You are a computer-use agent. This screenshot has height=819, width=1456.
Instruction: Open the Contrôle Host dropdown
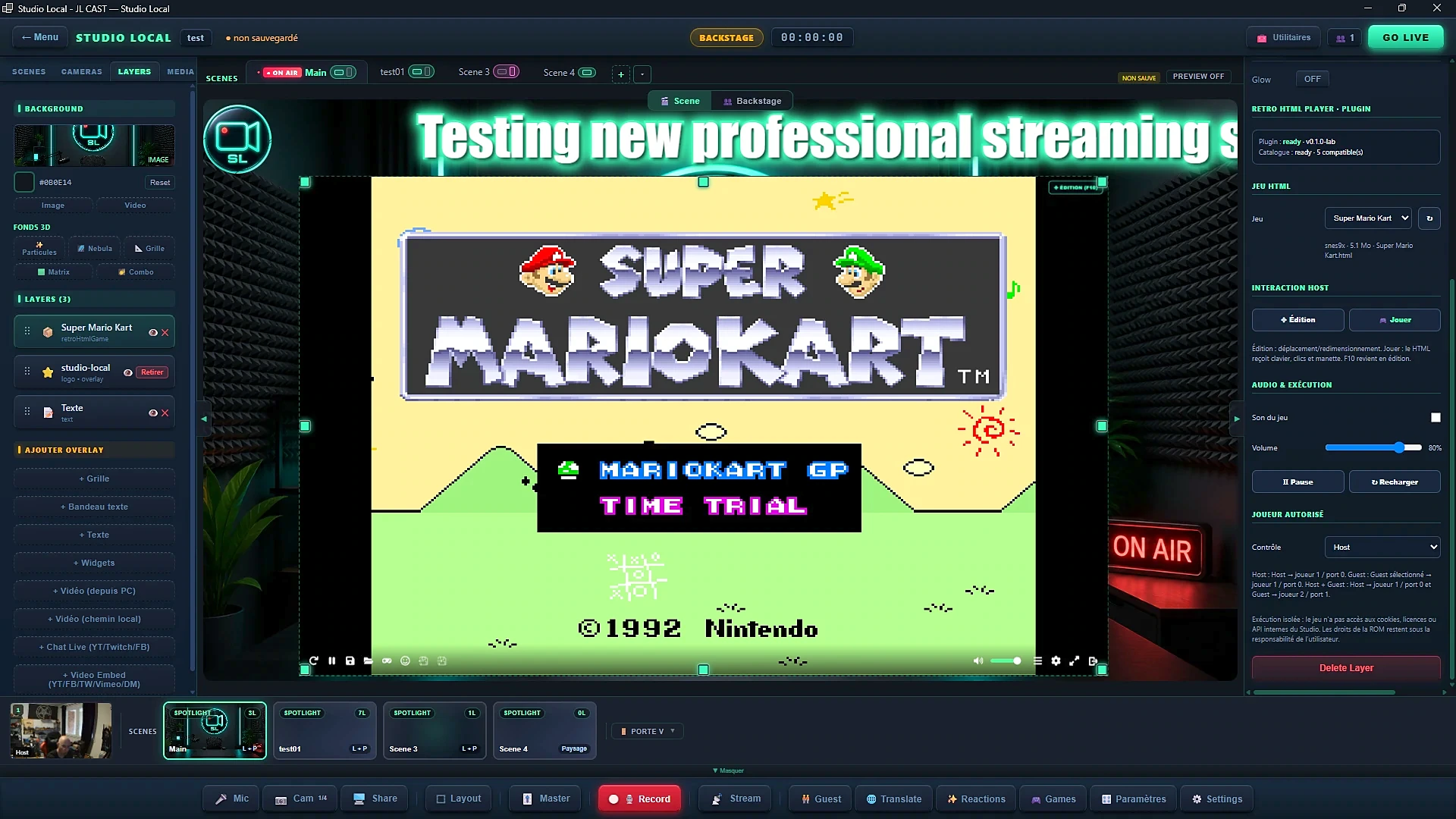point(1382,547)
